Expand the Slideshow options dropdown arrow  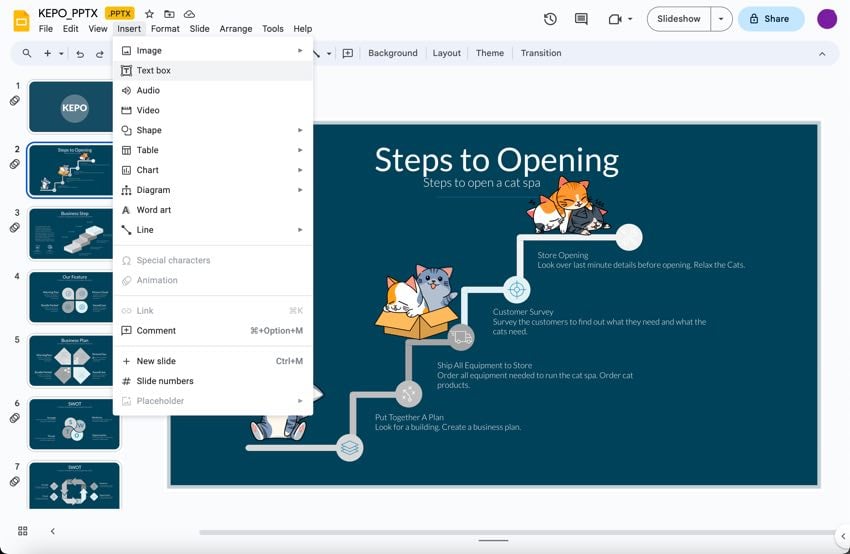[x=720, y=19]
